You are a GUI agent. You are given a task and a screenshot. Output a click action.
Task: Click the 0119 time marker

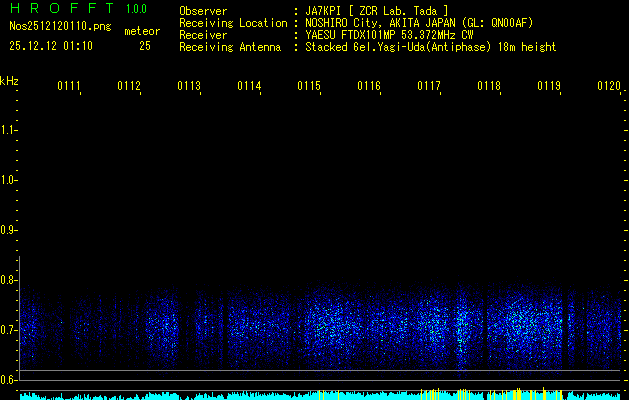[549, 86]
